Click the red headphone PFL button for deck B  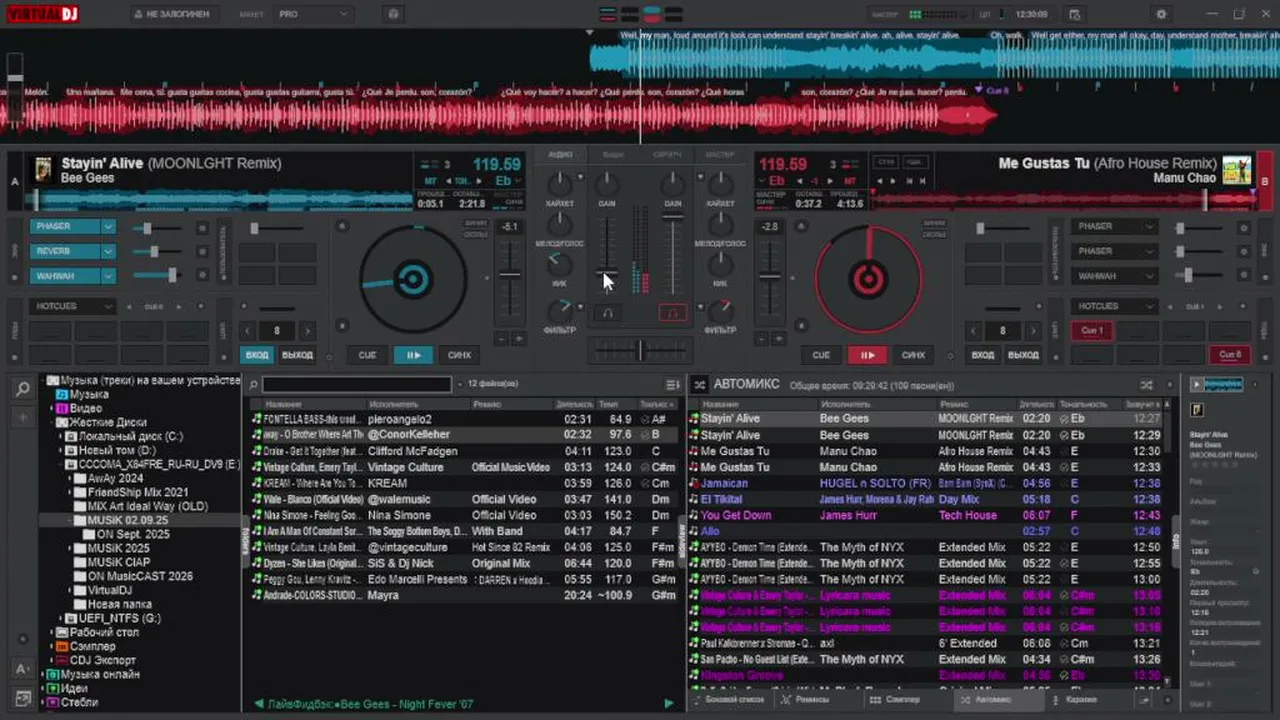673,313
